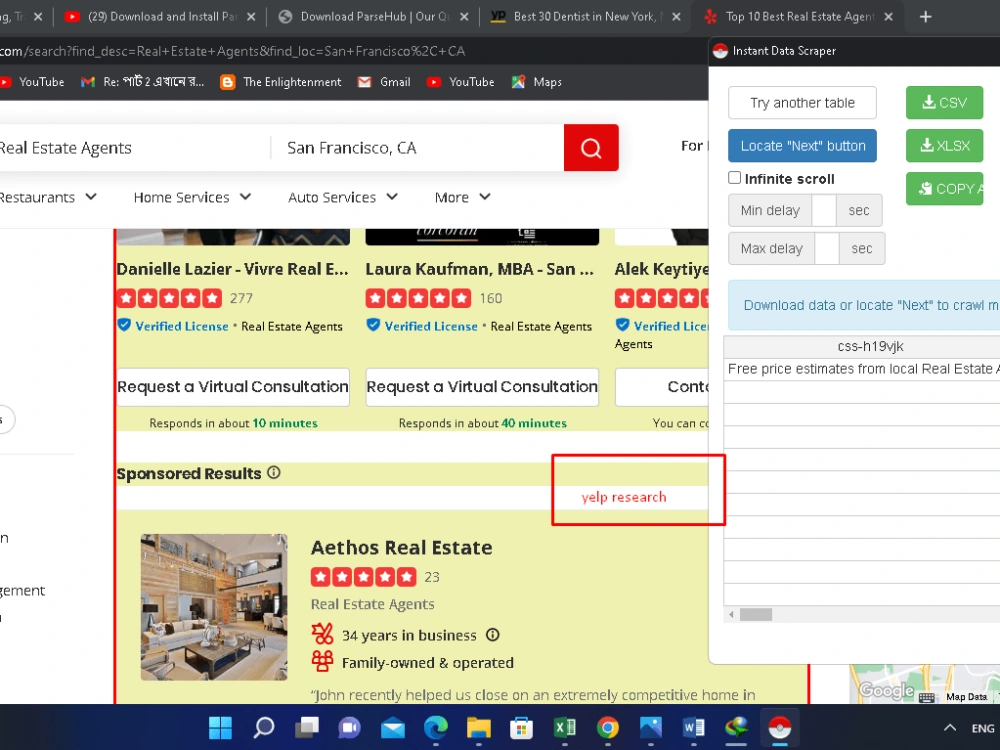Open taskbar search magnifier

(x=264, y=728)
